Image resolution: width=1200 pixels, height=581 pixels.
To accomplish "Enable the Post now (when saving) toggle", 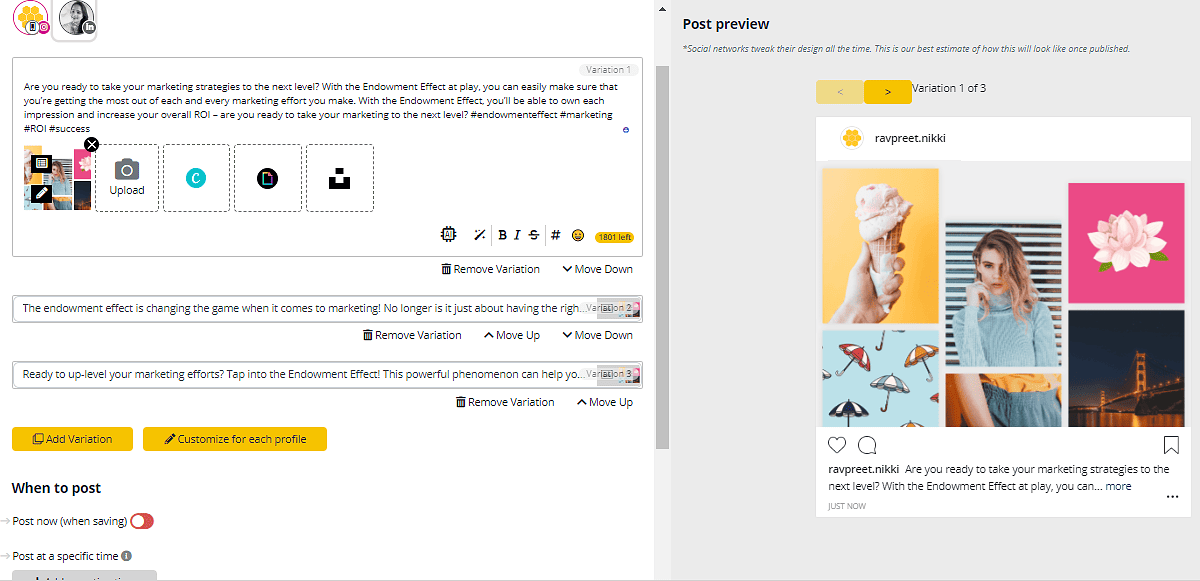I will [141, 520].
